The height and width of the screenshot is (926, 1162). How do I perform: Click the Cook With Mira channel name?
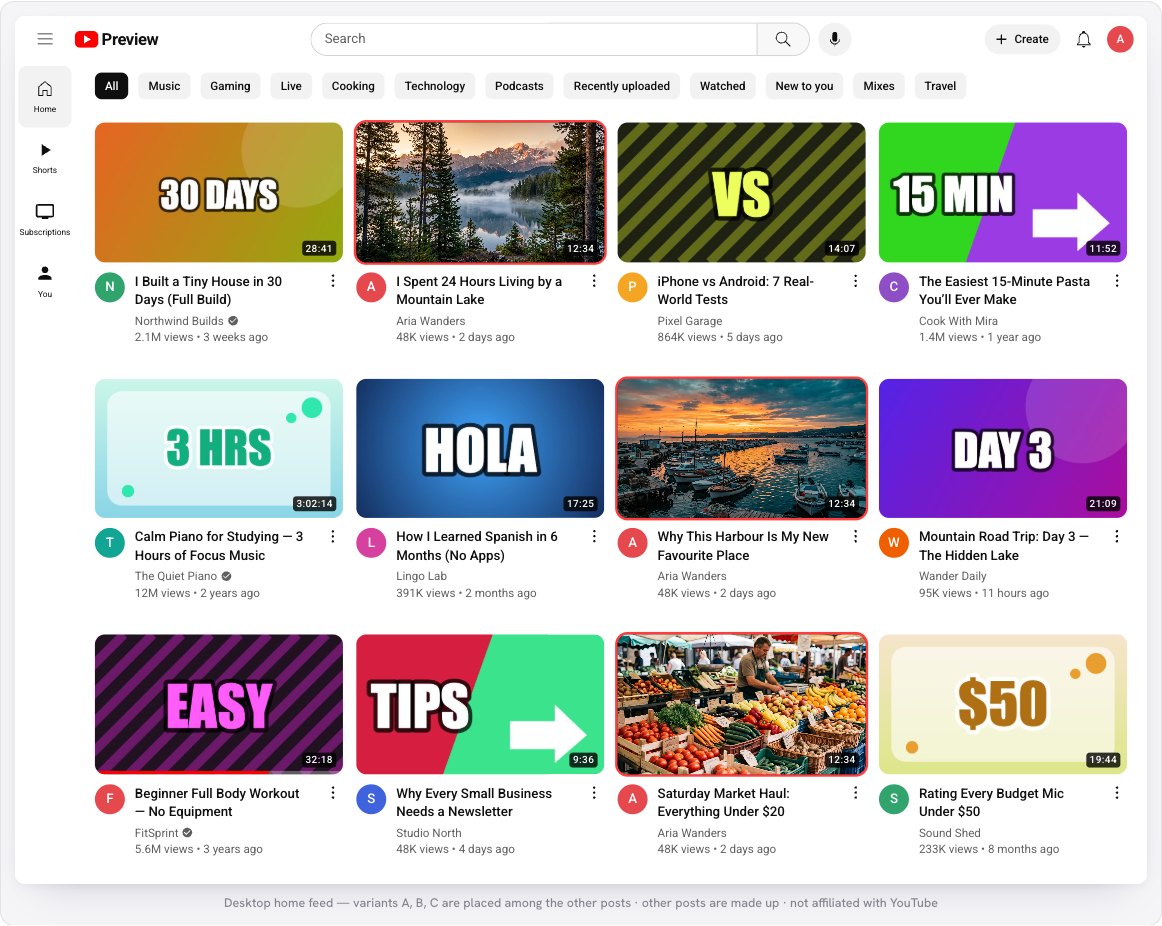click(958, 321)
